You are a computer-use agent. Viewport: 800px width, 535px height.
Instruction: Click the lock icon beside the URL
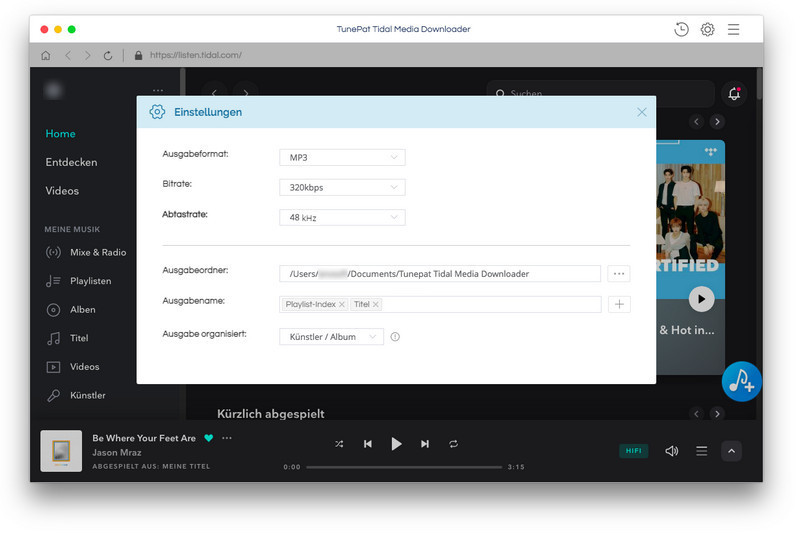(x=138, y=55)
